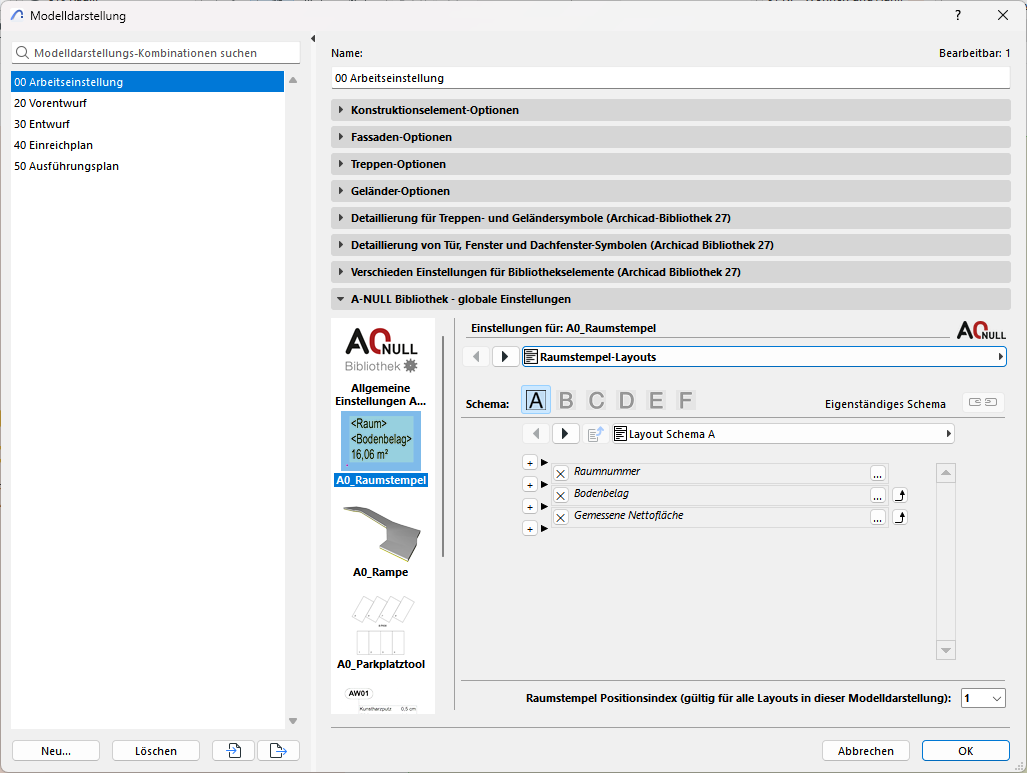Remove the Gemessene Nettofläche row with X
The image size is (1027, 773).
coord(561,518)
